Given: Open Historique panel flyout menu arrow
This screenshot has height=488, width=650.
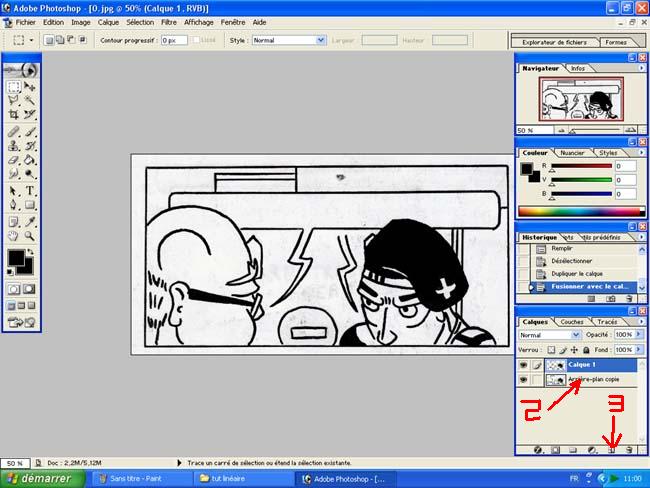Looking at the screenshot, I should pos(641,237).
